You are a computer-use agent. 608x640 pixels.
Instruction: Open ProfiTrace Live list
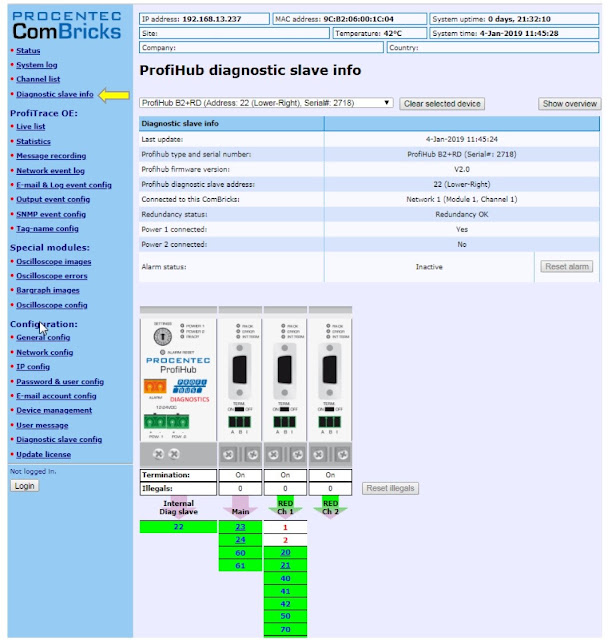click(31, 127)
